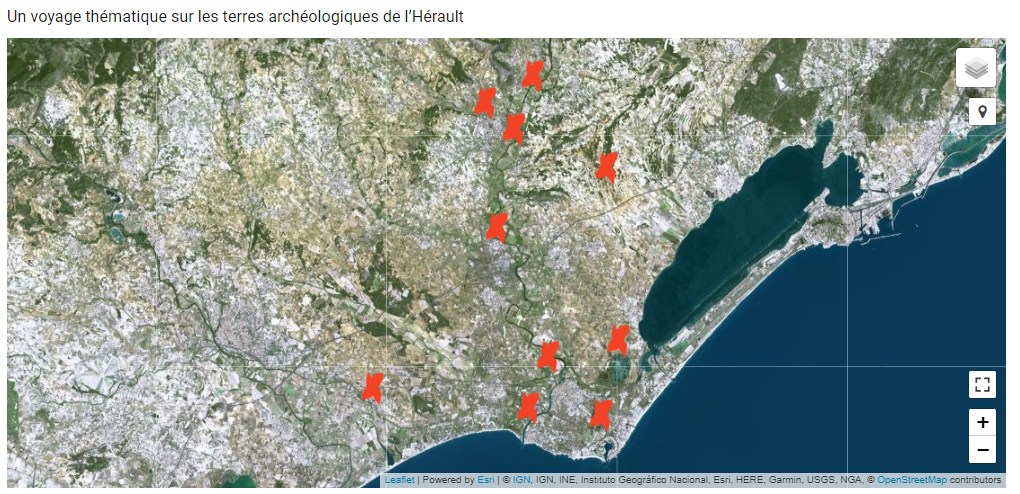Open the Esri attribution link

pyautogui.click(x=485, y=480)
